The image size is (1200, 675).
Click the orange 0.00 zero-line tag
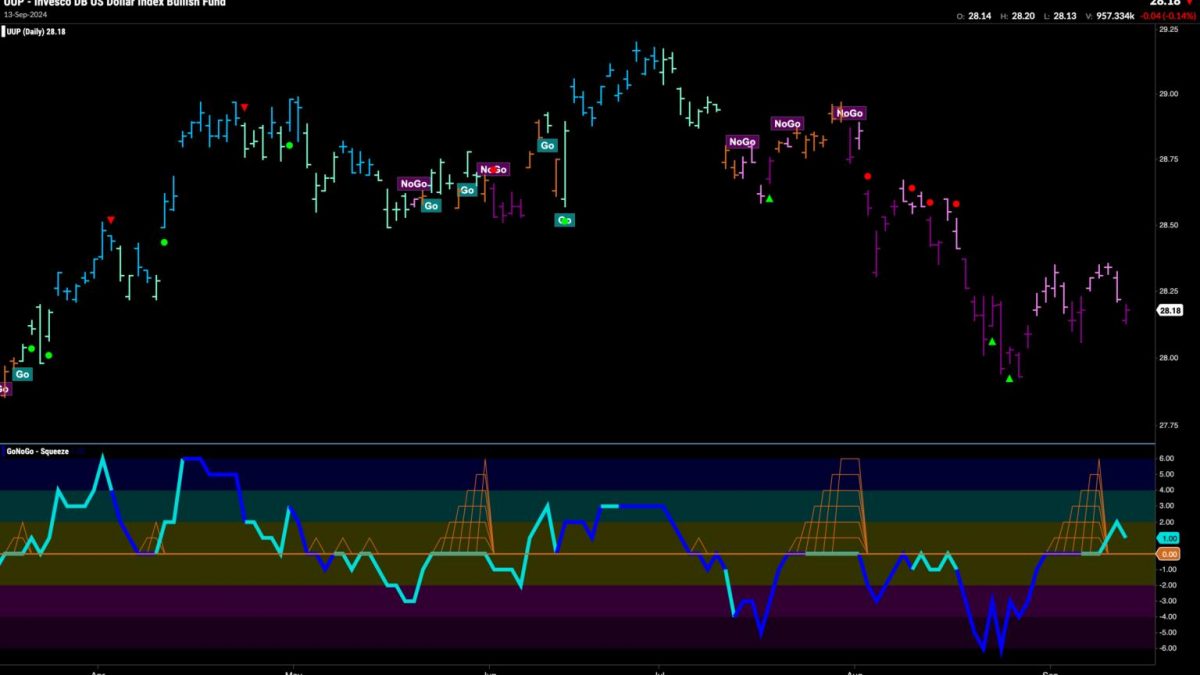point(1169,554)
